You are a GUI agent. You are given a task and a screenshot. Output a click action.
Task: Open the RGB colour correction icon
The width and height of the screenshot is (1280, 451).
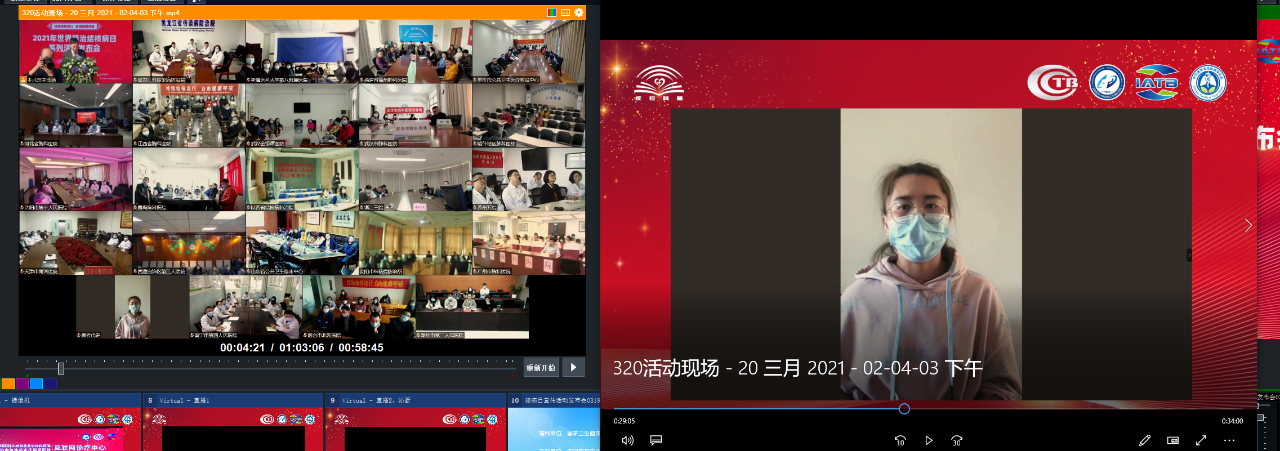pyautogui.click(x=551, y=12)
